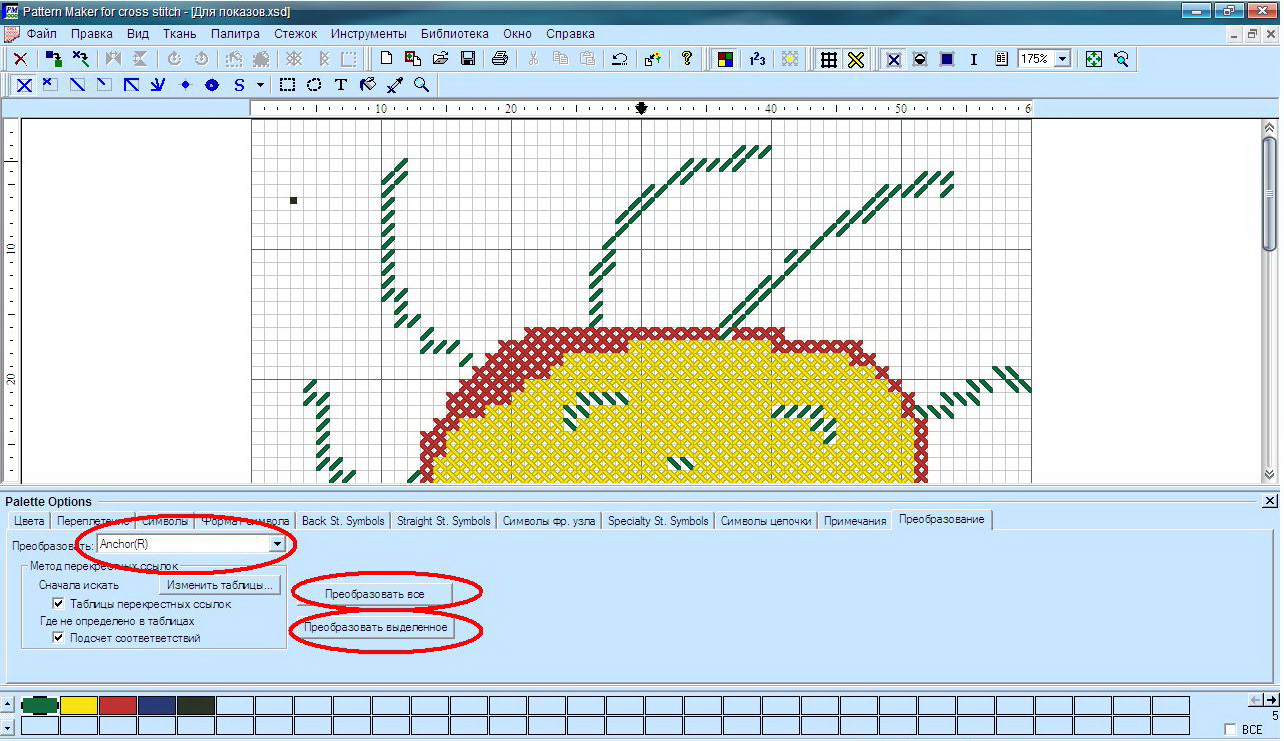Expand the Anchor(R) conversion dropdown
The height and width of the screenshot is (741, 1284).
tap(276, 544)
